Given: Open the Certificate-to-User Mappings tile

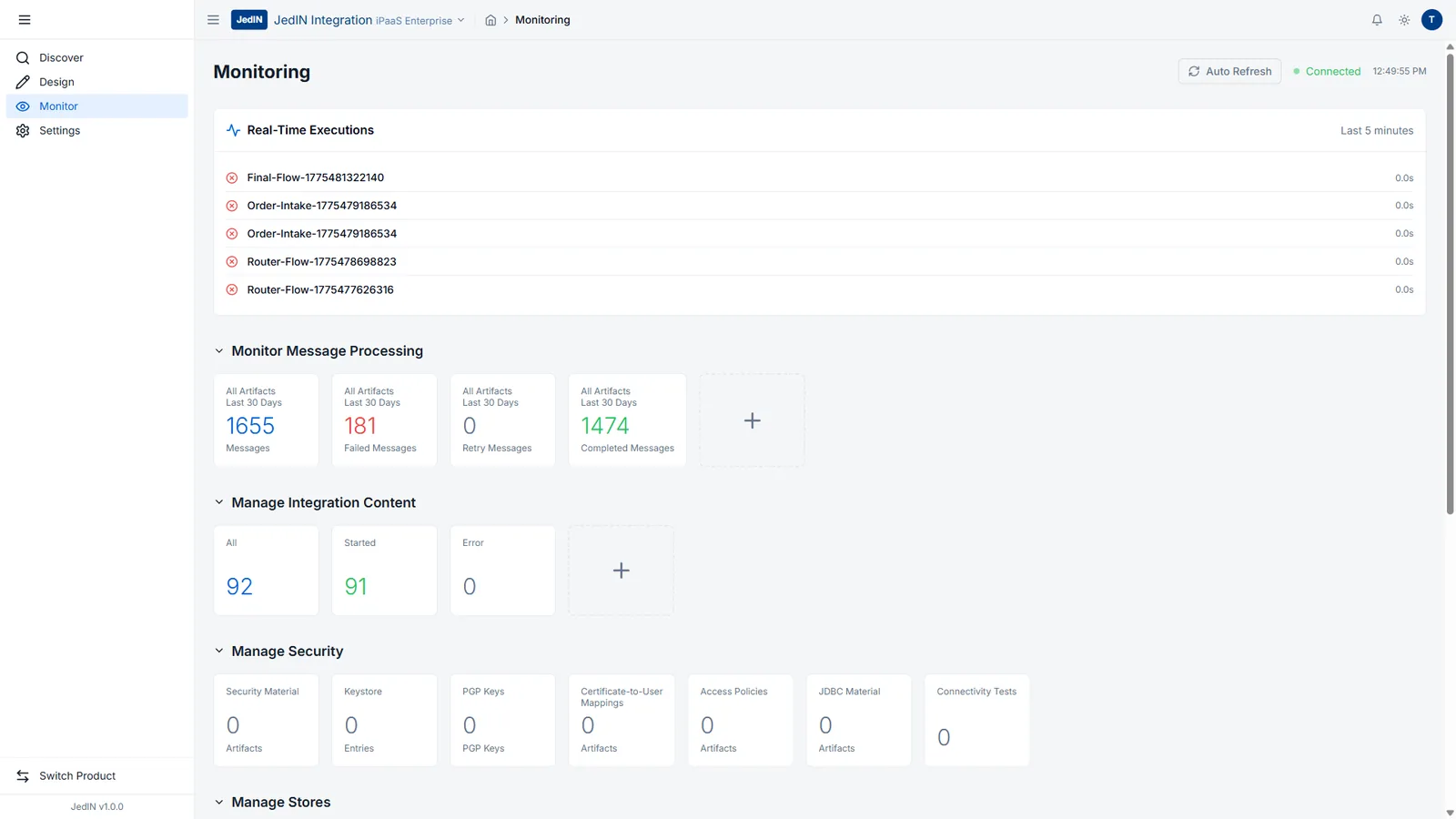Looking at the screenshot, I should pos(622,720).
